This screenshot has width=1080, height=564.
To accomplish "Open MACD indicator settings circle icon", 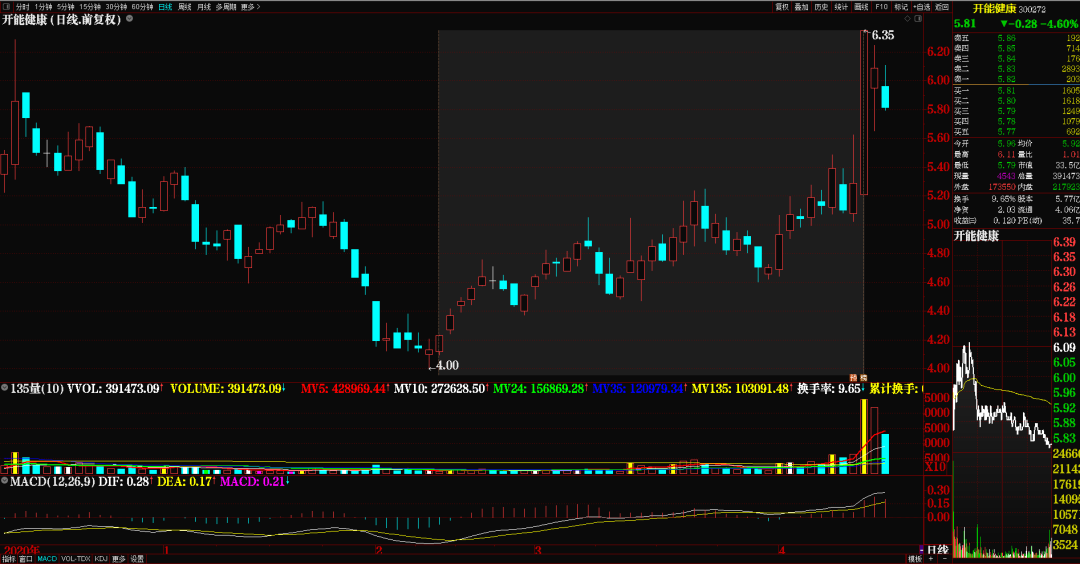I will coord(5,481).
